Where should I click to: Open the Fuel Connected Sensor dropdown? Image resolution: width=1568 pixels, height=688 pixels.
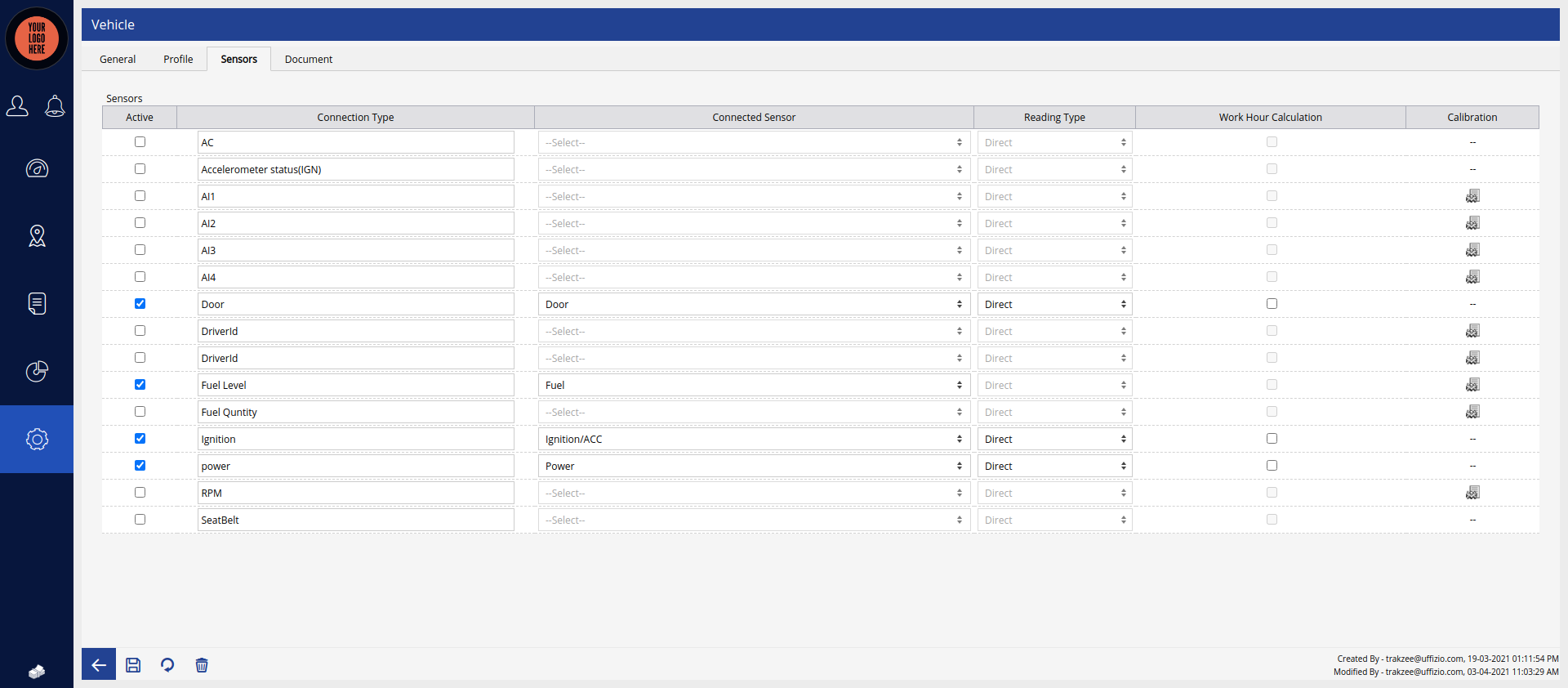754,385
